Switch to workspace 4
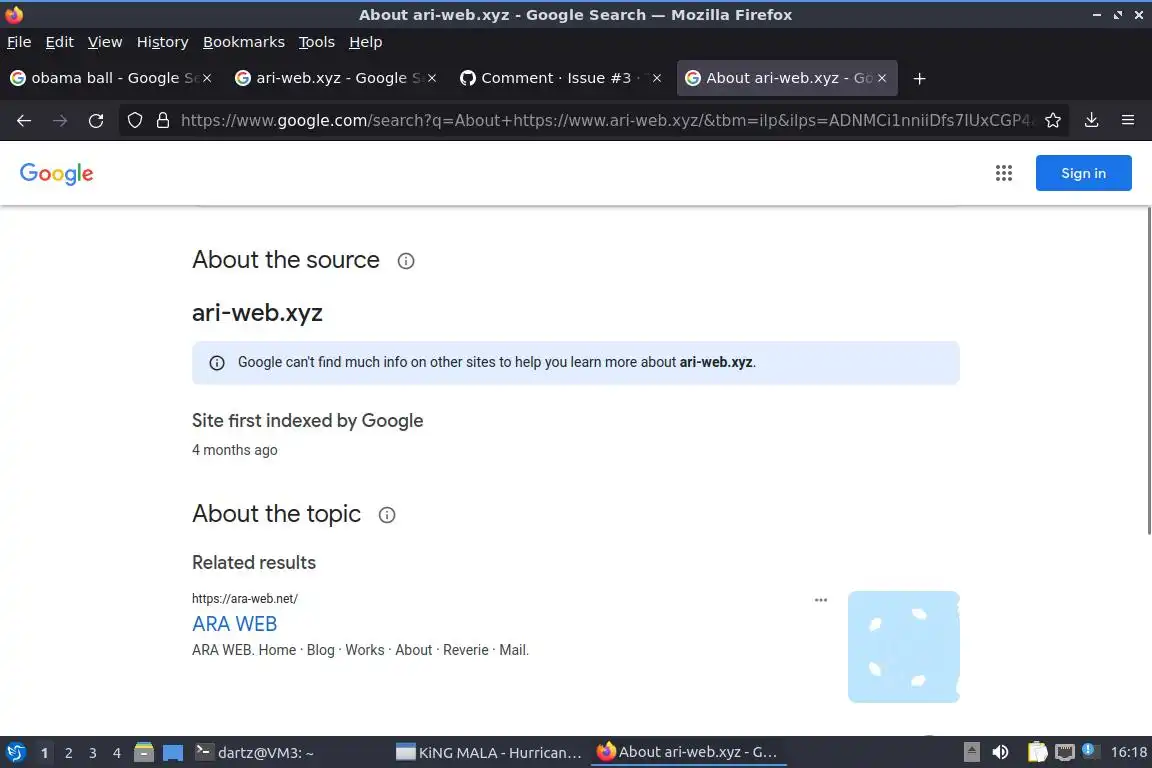The image size is (1152, 768). [x=117, y=753]
